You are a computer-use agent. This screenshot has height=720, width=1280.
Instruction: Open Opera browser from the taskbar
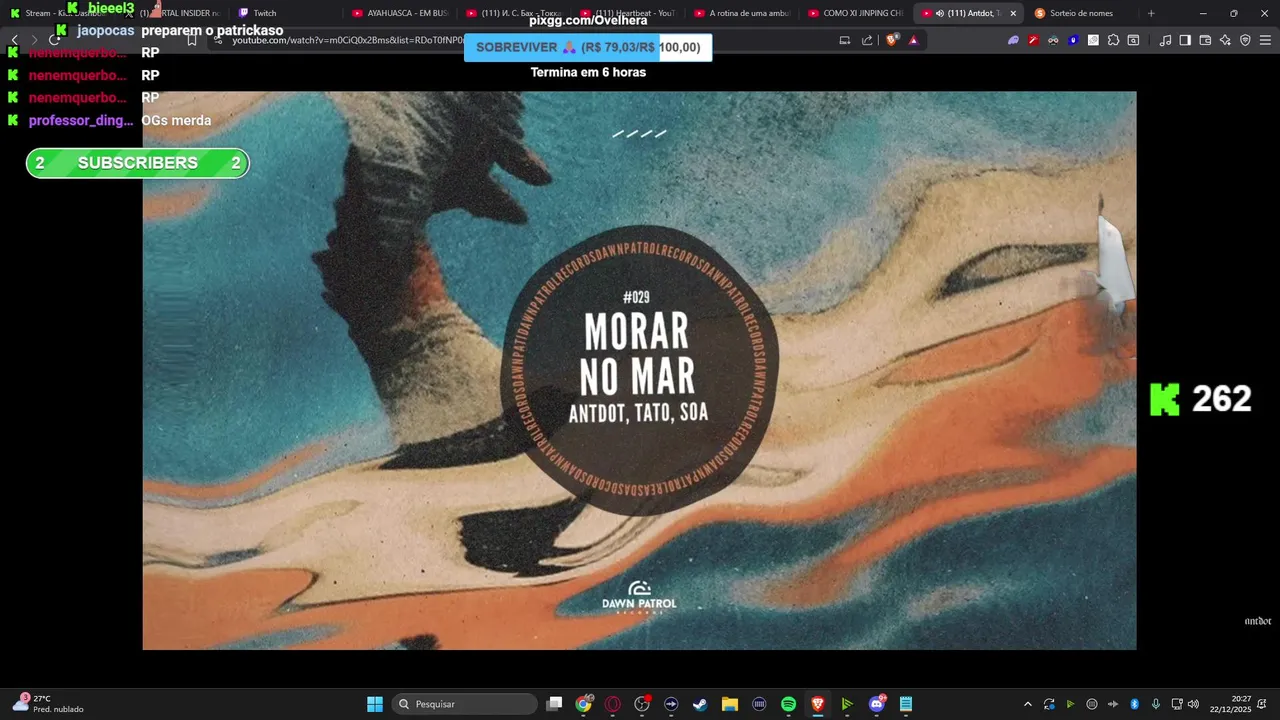click(612, 704)
